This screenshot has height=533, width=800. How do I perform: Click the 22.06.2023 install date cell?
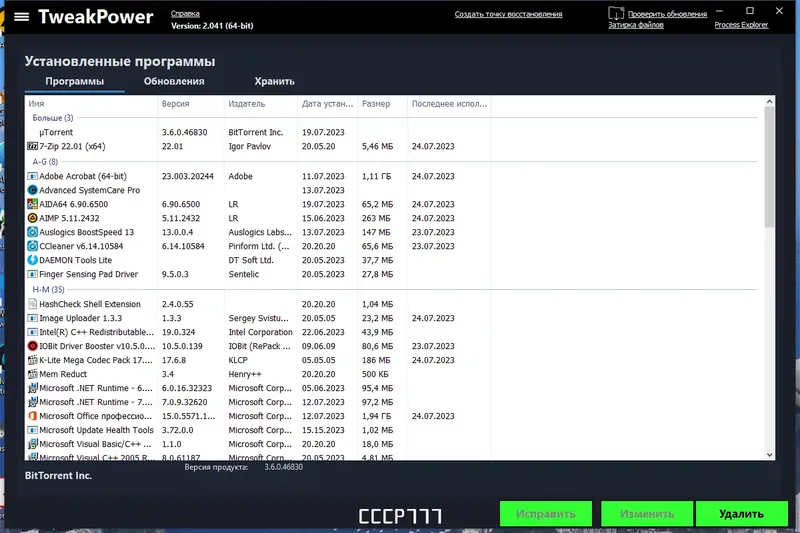pos(323,332)
